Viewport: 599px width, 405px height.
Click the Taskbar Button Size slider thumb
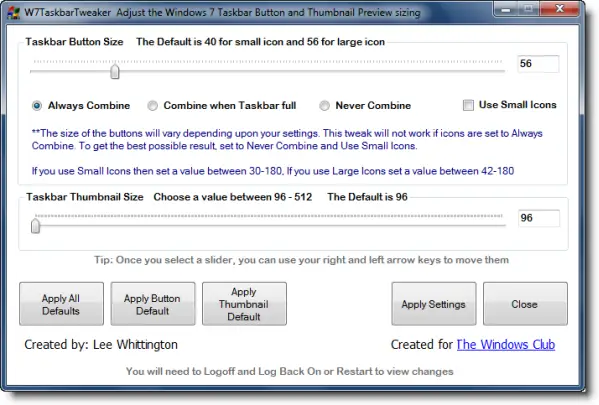[x=115, y=71]
